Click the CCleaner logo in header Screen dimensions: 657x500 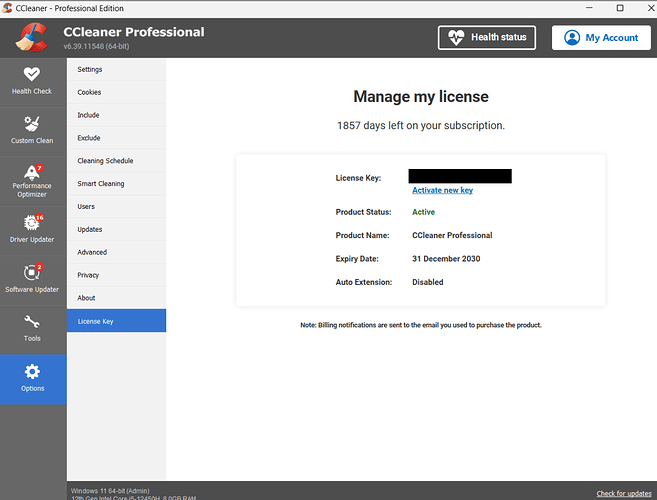30,38
